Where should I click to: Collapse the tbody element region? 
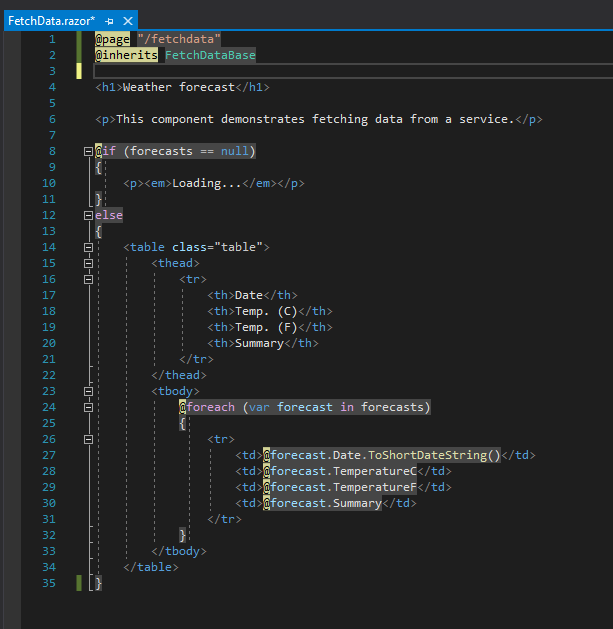tap(89, 391)
